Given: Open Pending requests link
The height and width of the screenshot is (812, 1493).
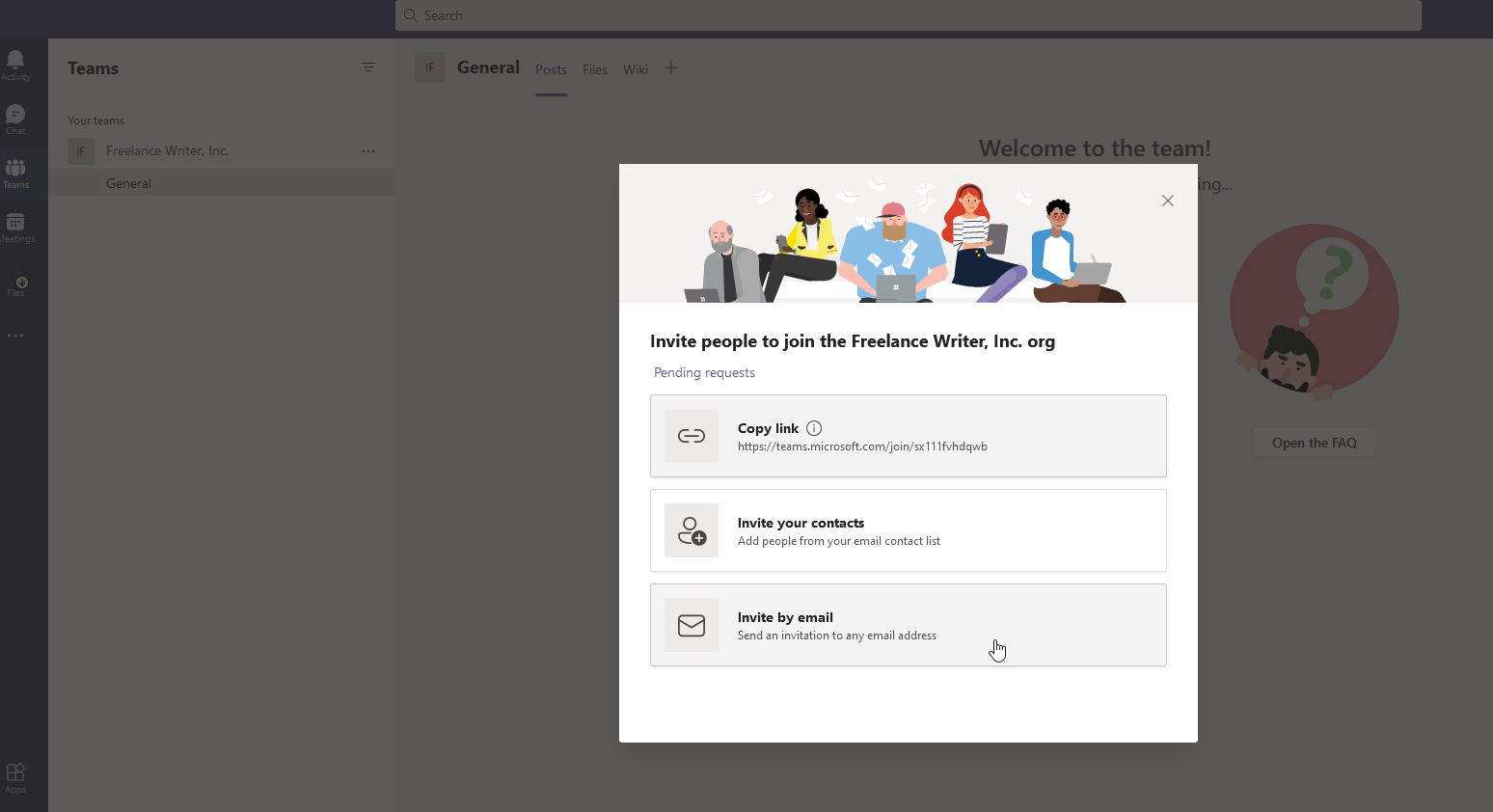Looking at the screenshot, I should pos(704,372).
